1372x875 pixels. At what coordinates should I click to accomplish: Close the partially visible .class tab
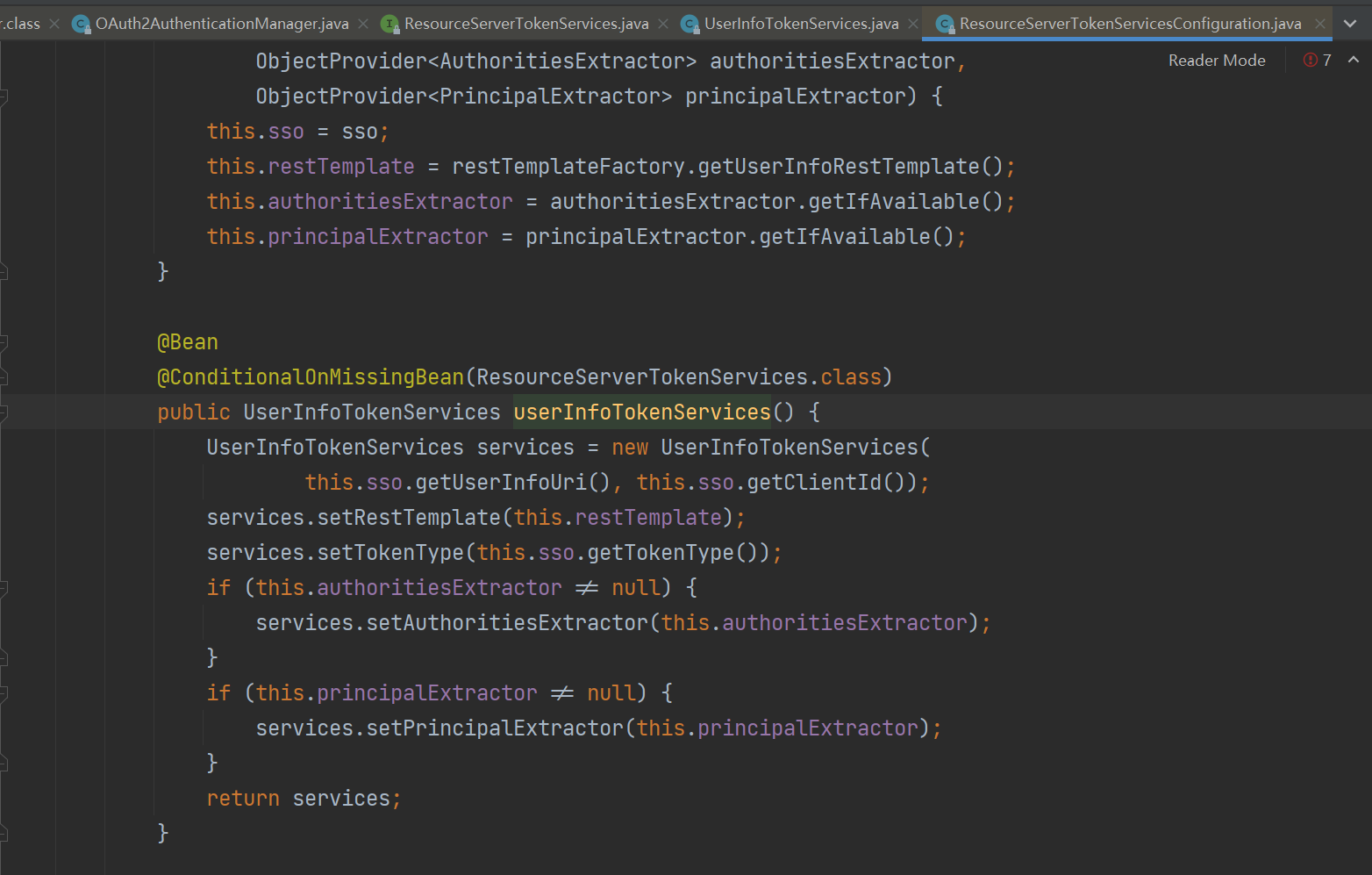click(54, 24)
